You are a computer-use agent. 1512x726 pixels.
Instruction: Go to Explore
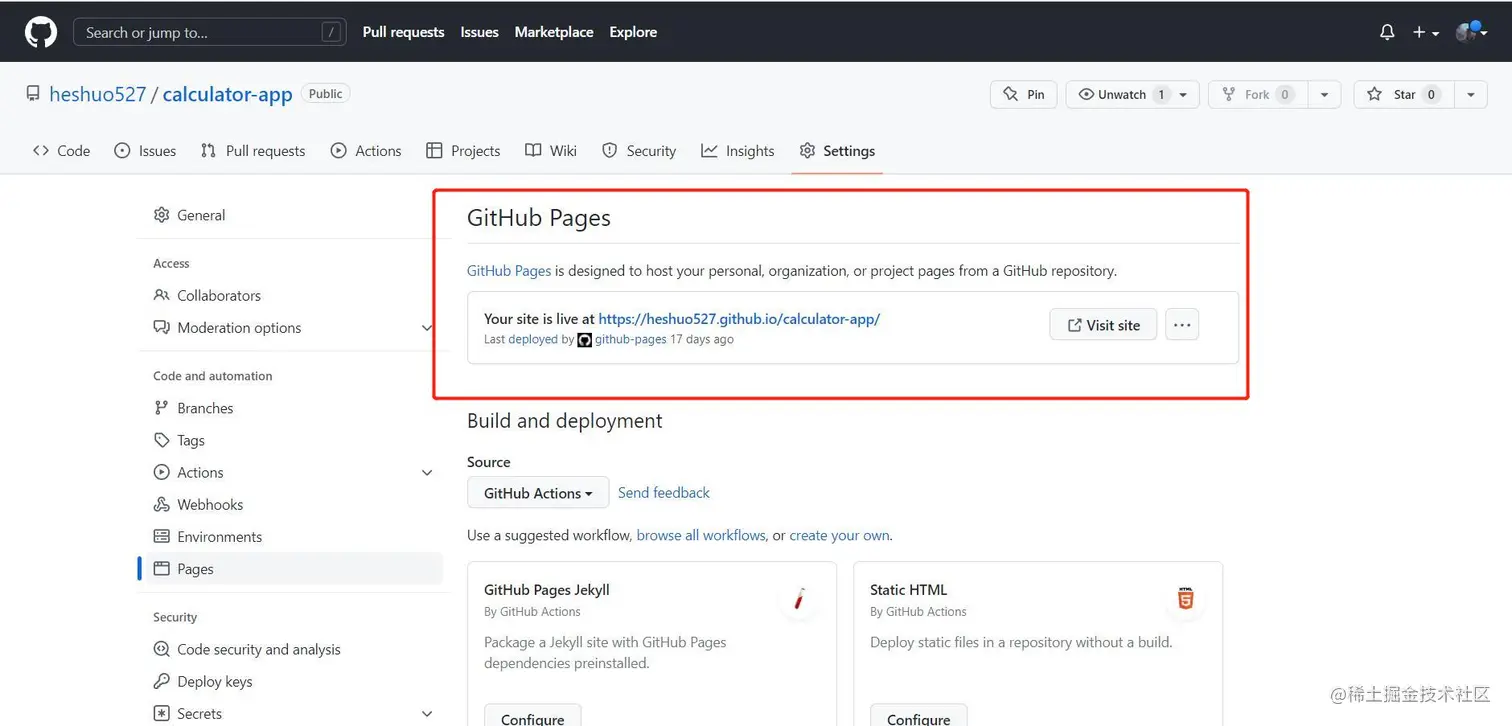(x=633, y=32)
